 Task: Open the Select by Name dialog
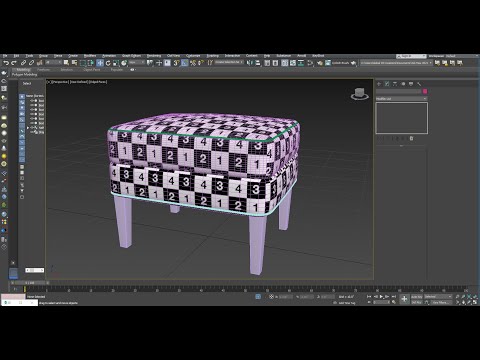pyautogui.click(x=74, y=63)
